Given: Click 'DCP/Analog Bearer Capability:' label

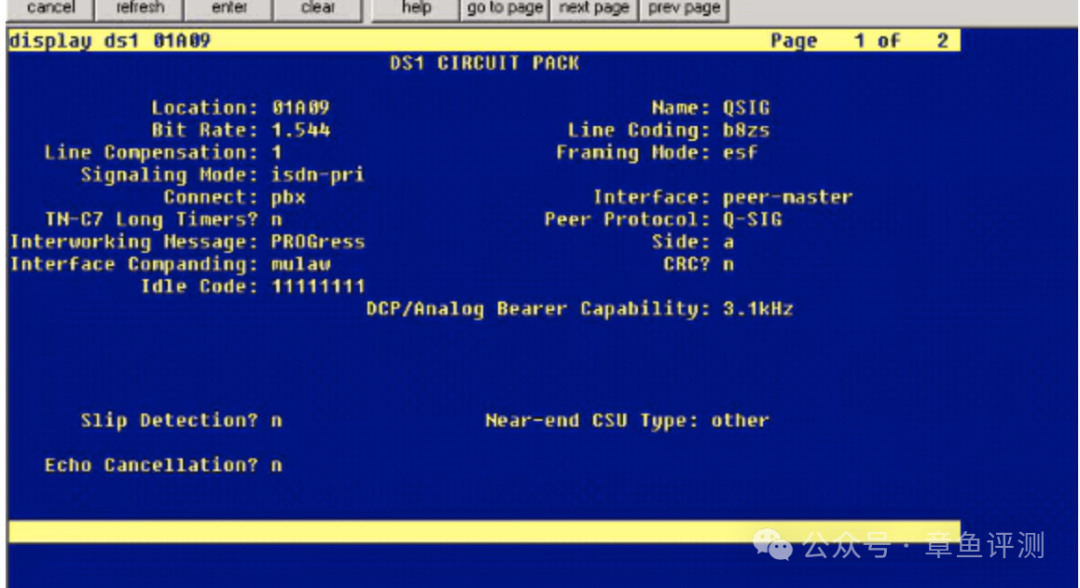Looking at the screenshot, I should click(538, 308).
